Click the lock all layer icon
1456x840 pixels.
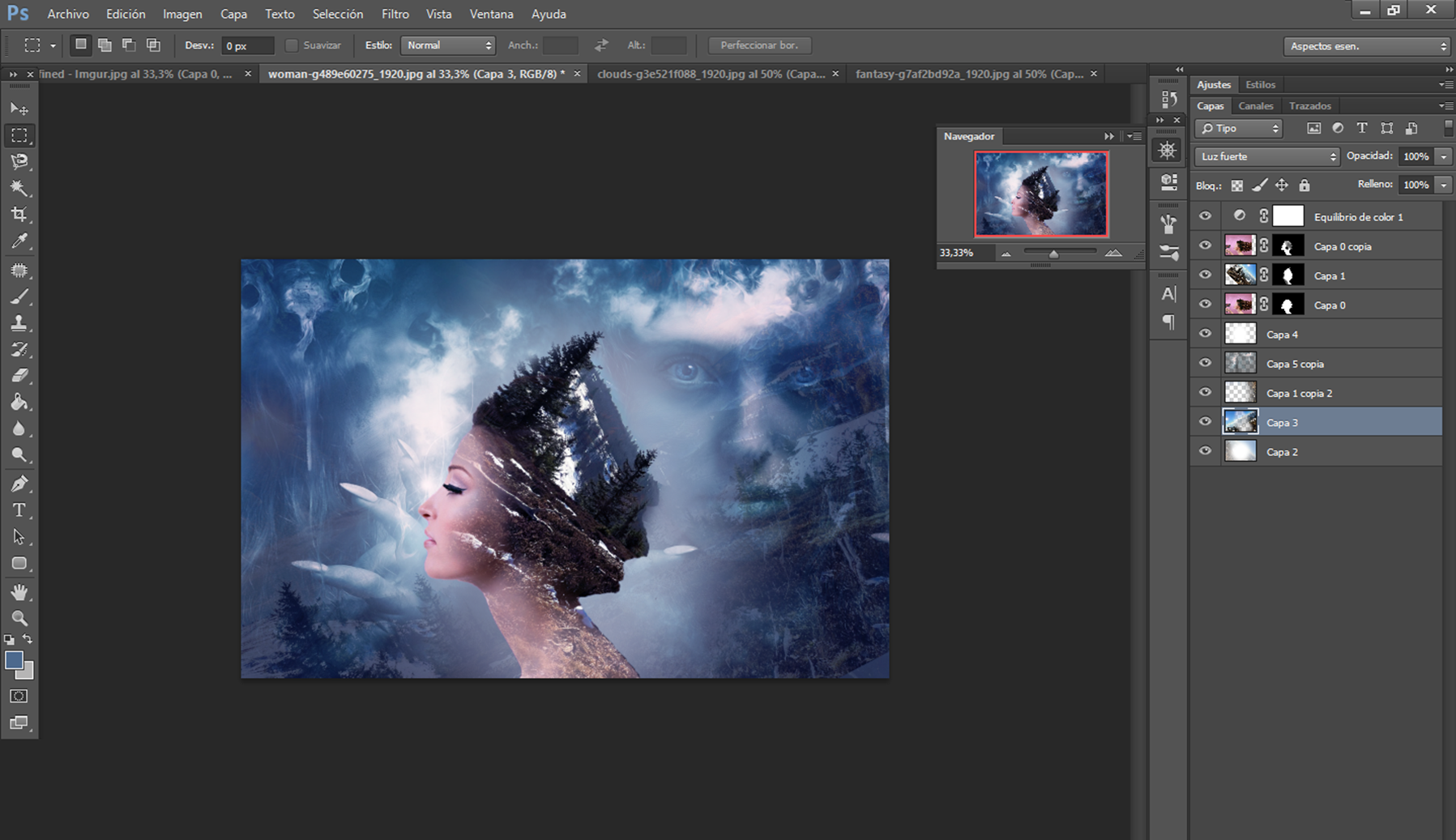coord(1304,185)
